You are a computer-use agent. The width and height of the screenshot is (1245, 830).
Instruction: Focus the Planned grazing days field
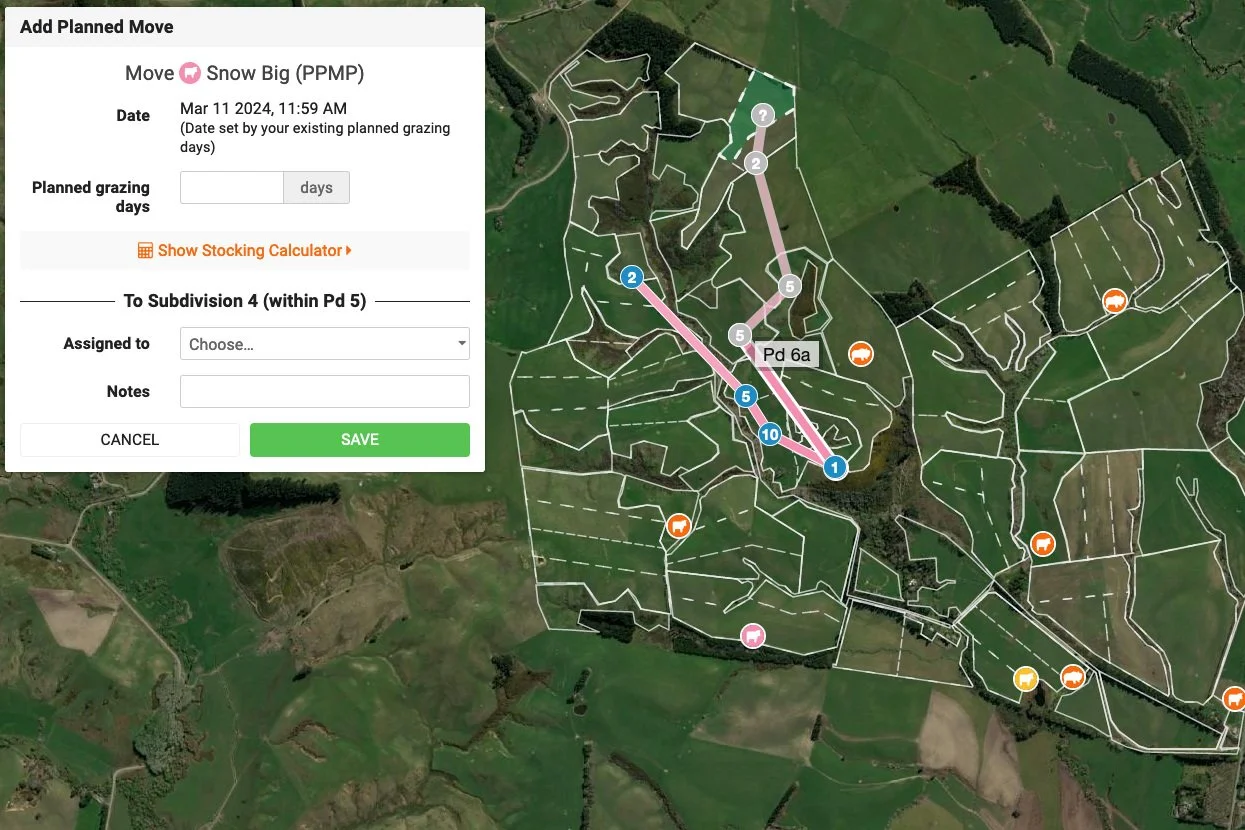232,188
